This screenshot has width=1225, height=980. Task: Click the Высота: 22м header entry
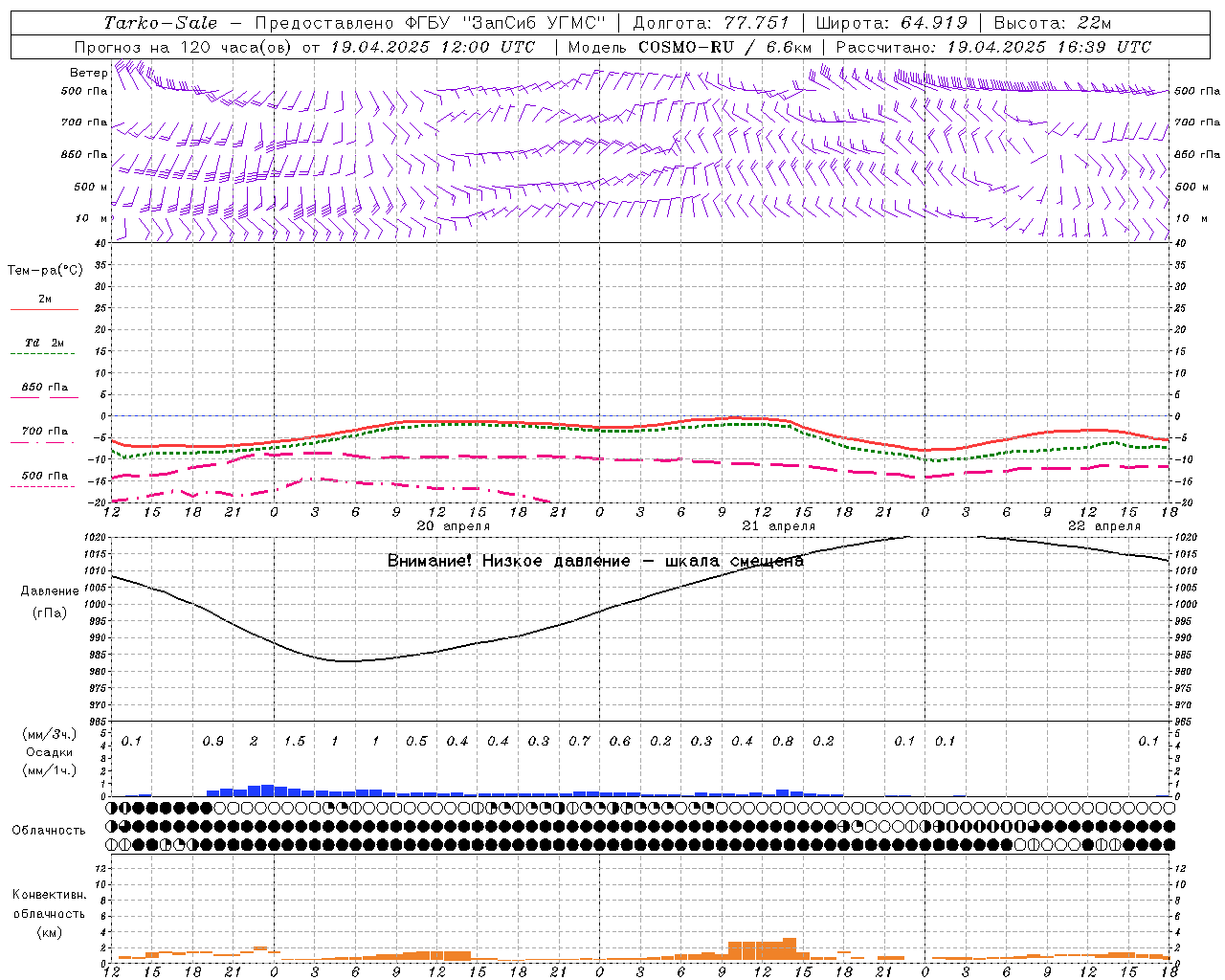click(1053, 23)
